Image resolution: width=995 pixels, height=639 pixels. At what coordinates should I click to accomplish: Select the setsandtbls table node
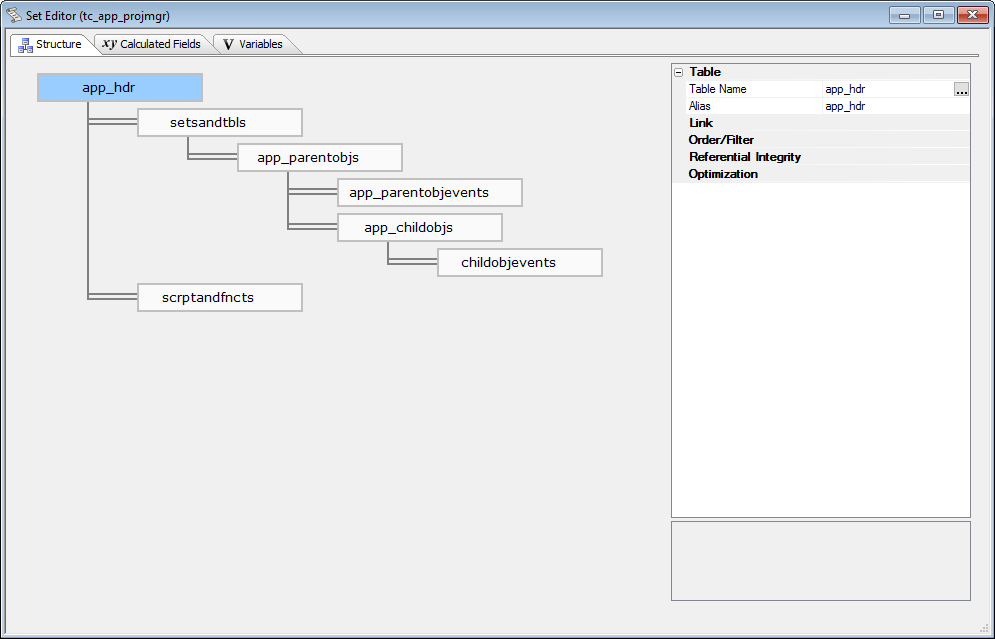[219, 123]
